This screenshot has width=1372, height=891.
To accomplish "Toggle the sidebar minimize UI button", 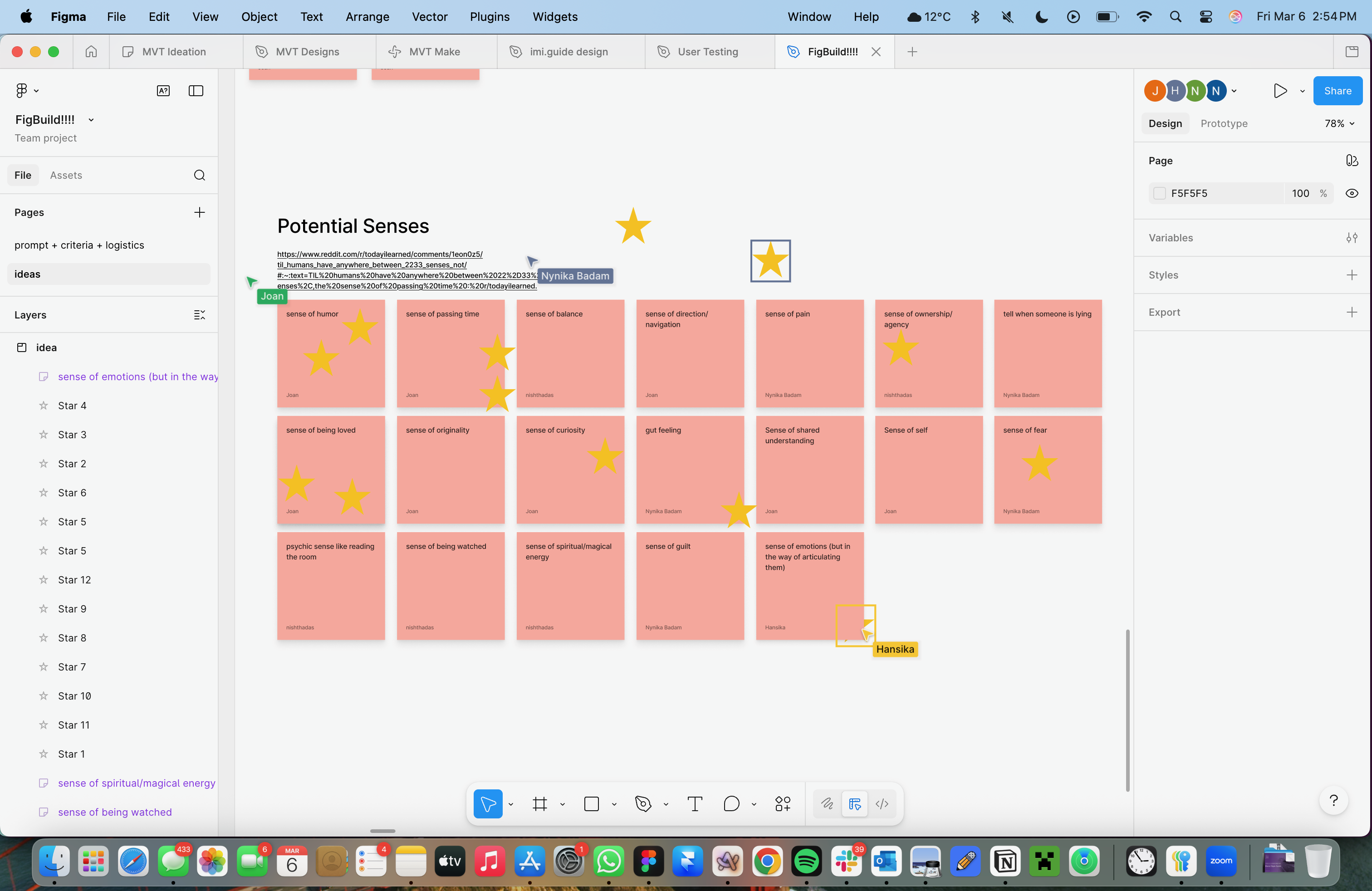I will [196, 90].
